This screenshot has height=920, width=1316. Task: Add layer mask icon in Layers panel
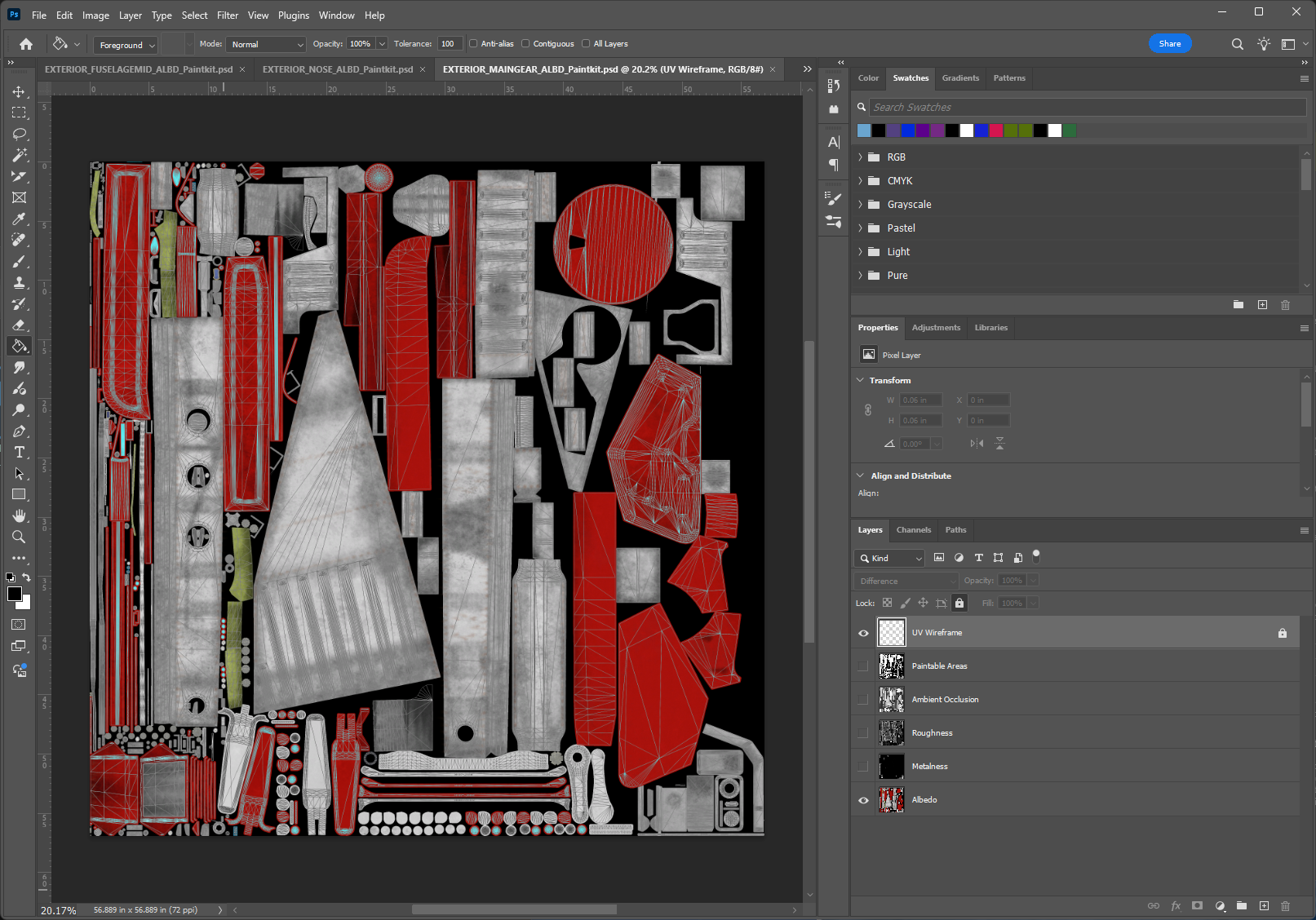[1197, 905]
